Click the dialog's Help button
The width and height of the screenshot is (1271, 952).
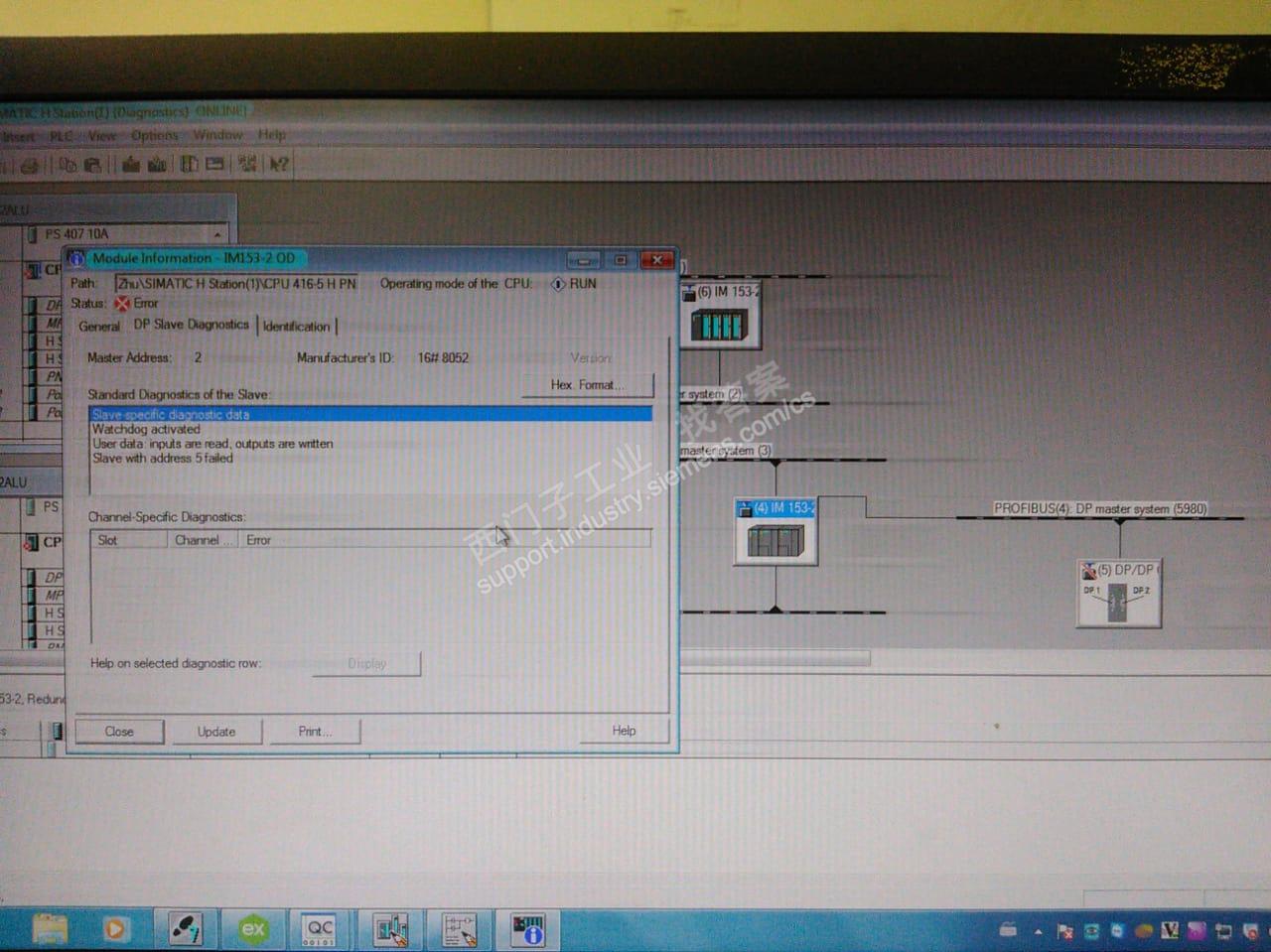pos(625,731)
